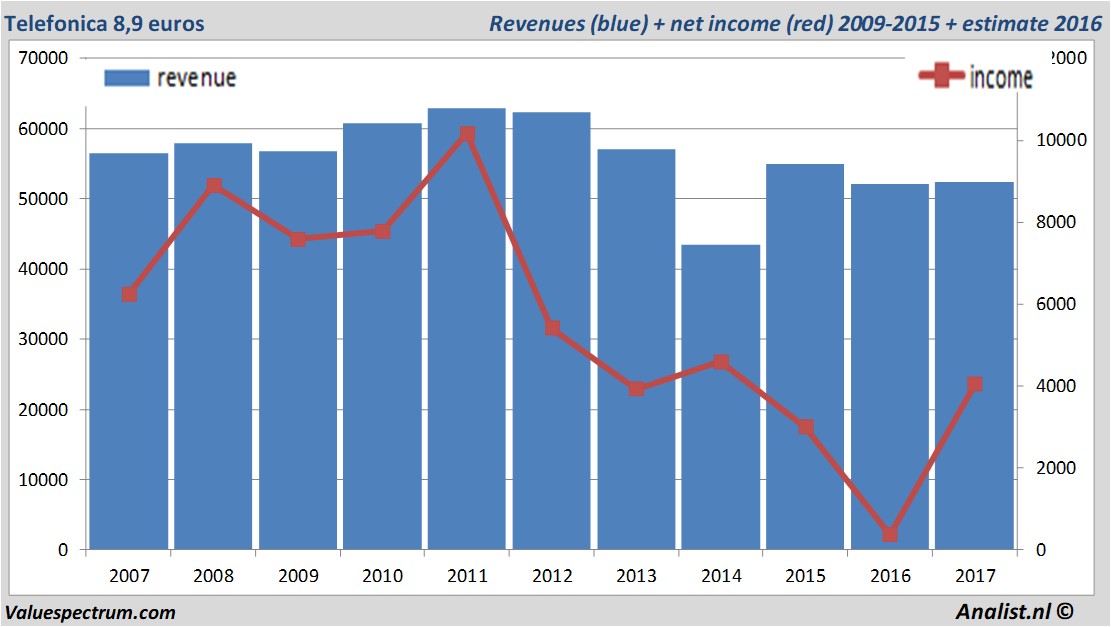Click the 2012 income data point

point(553,328)
